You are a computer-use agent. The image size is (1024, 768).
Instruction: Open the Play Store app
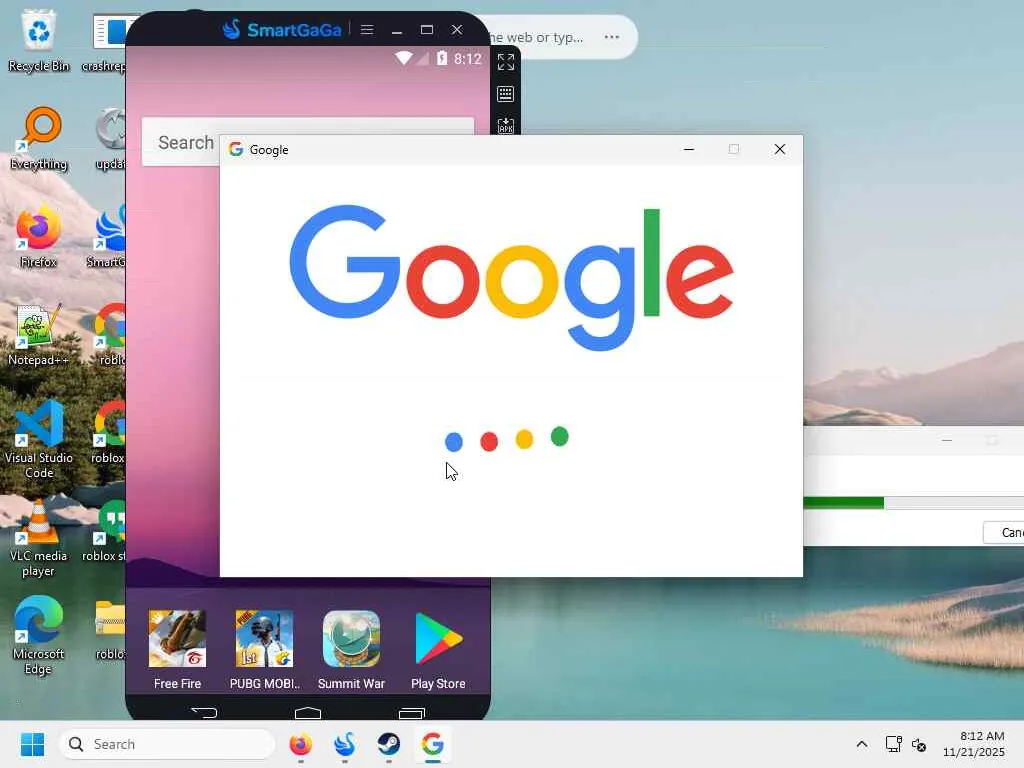tap(438, 639)
